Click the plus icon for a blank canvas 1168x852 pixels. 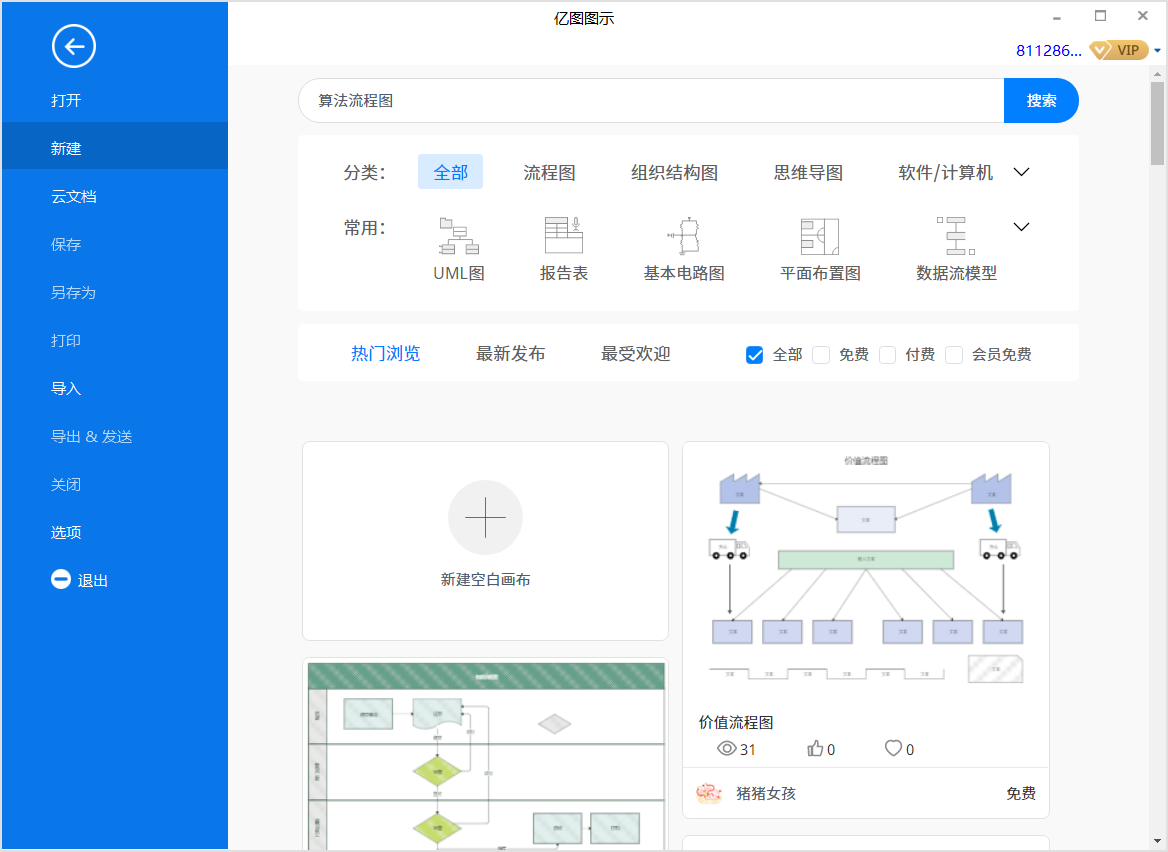485,518
